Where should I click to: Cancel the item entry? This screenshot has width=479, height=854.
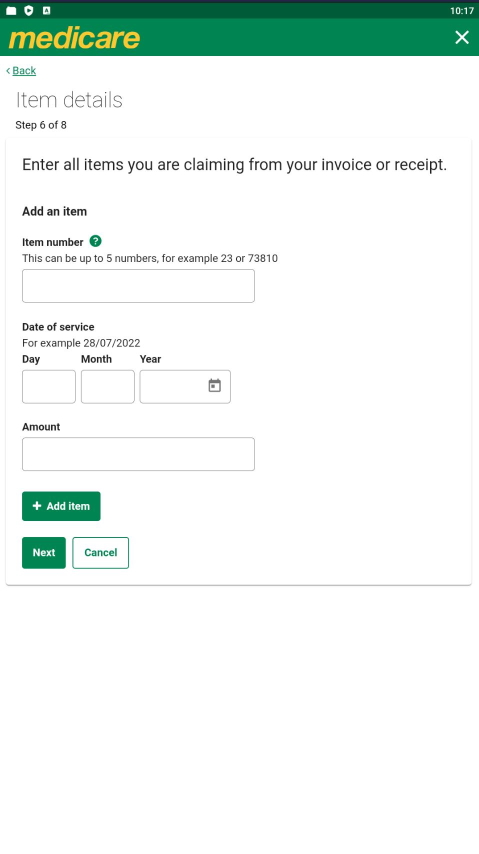[x=101, y=553]
